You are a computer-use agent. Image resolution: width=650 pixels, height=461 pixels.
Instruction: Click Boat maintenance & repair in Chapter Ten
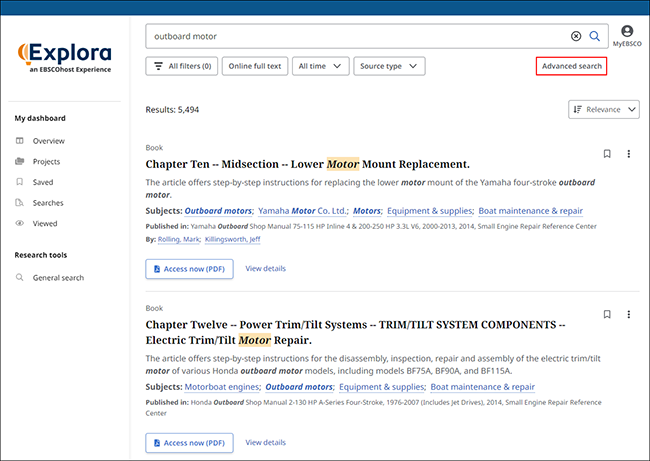tap(531, 211)
